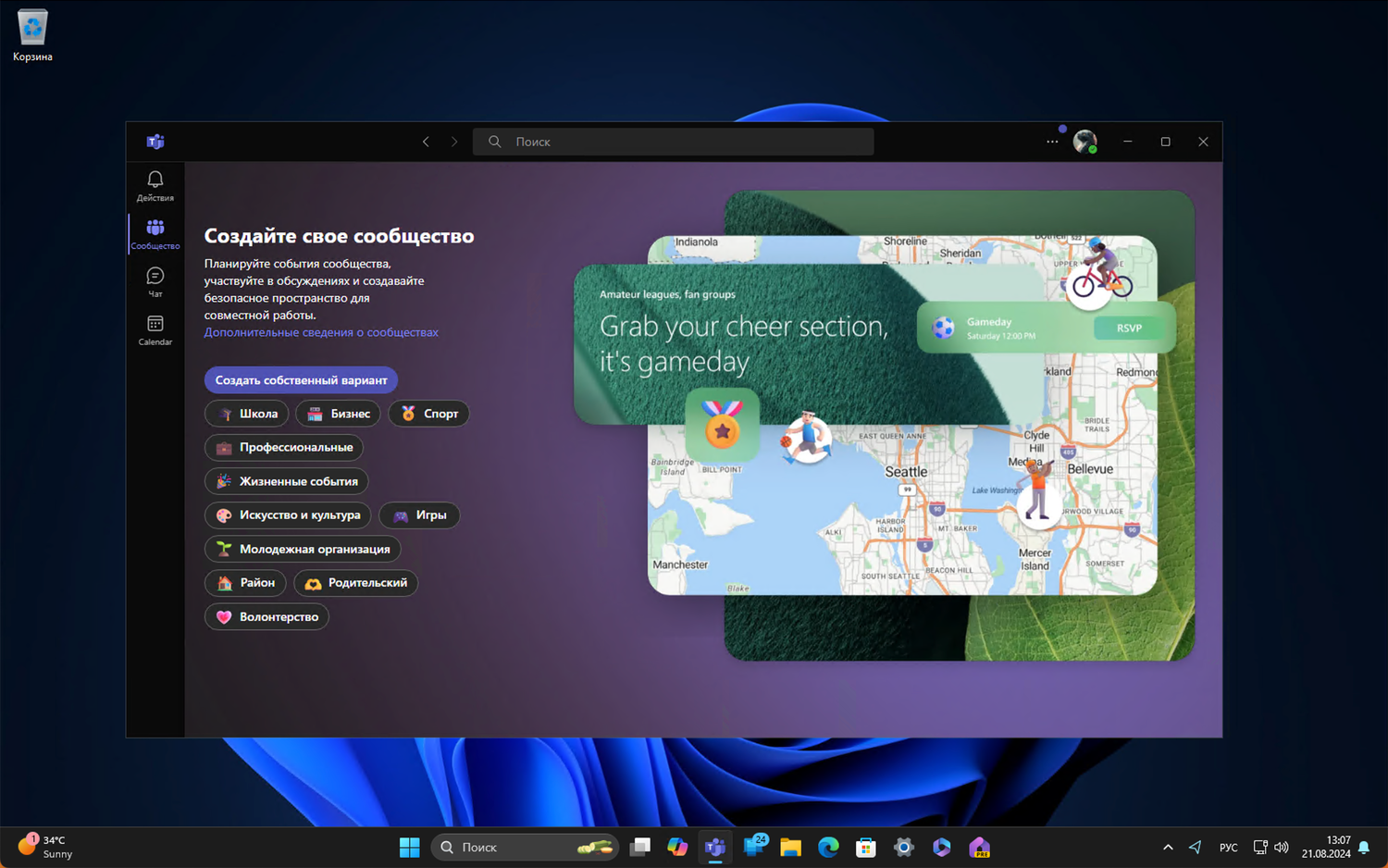
Task: Choose the Бизнес community template
Action: pyautogui.click(x=339, y=414)
